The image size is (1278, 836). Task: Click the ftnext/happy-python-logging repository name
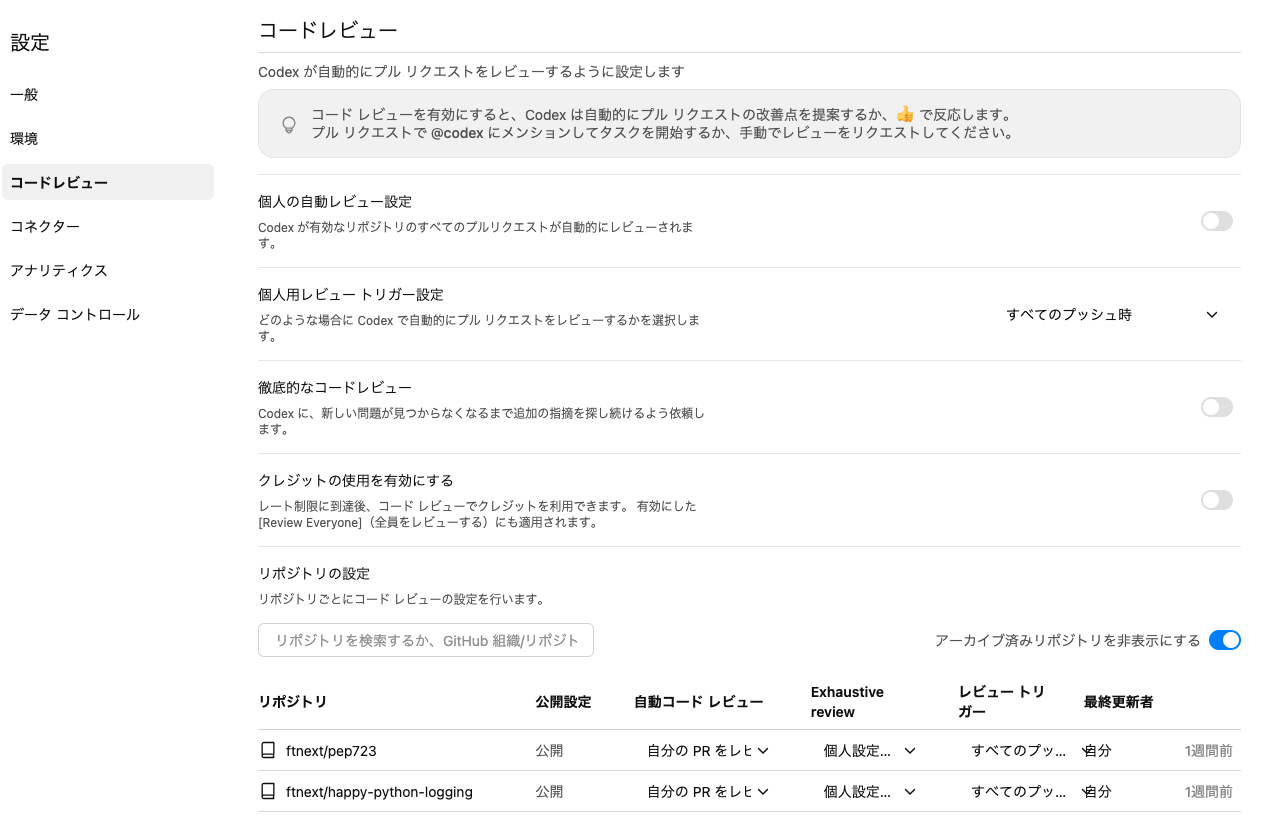(x=379, y=791)
